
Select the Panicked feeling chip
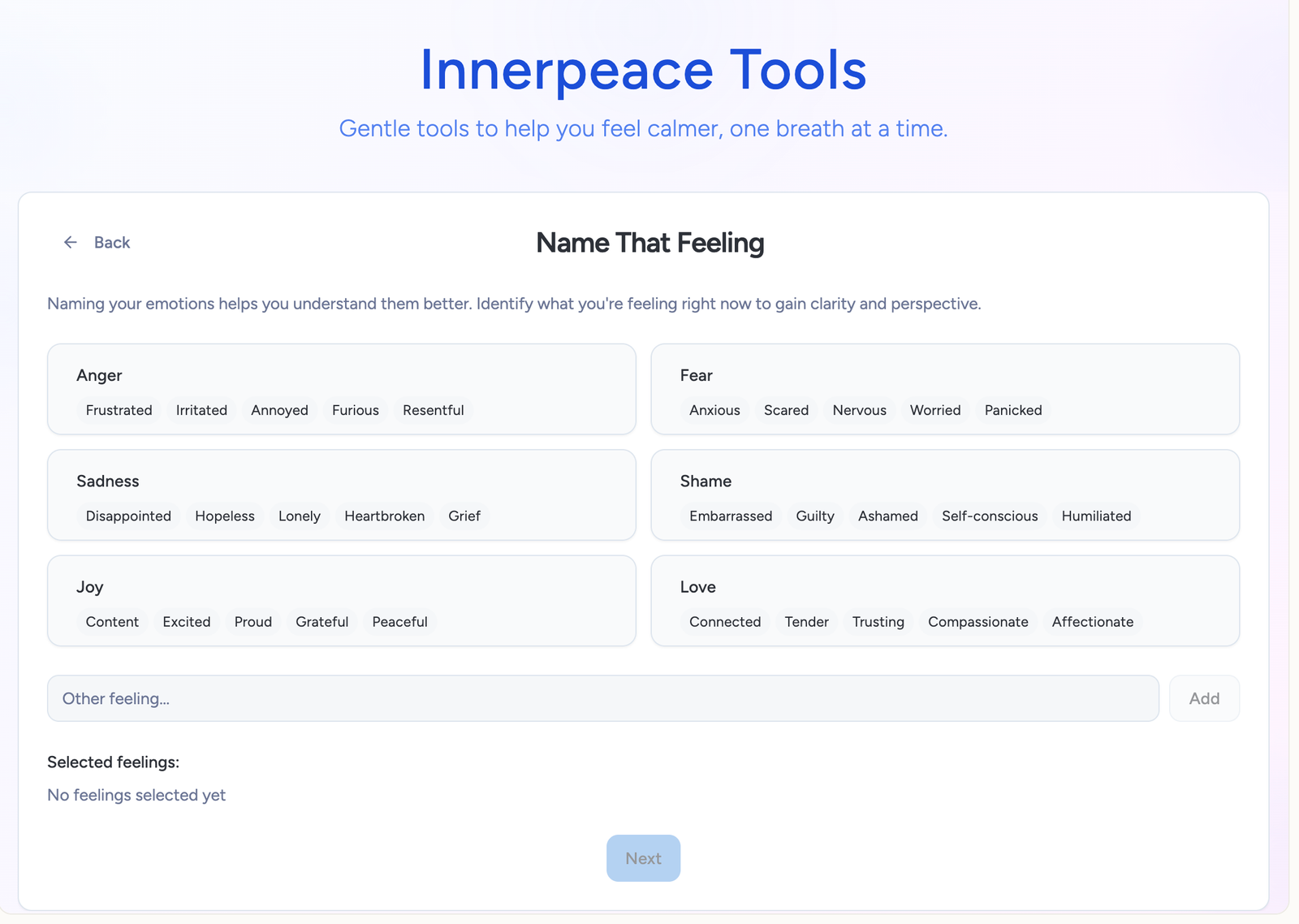pyautogui.click(x=1012, y=411)
